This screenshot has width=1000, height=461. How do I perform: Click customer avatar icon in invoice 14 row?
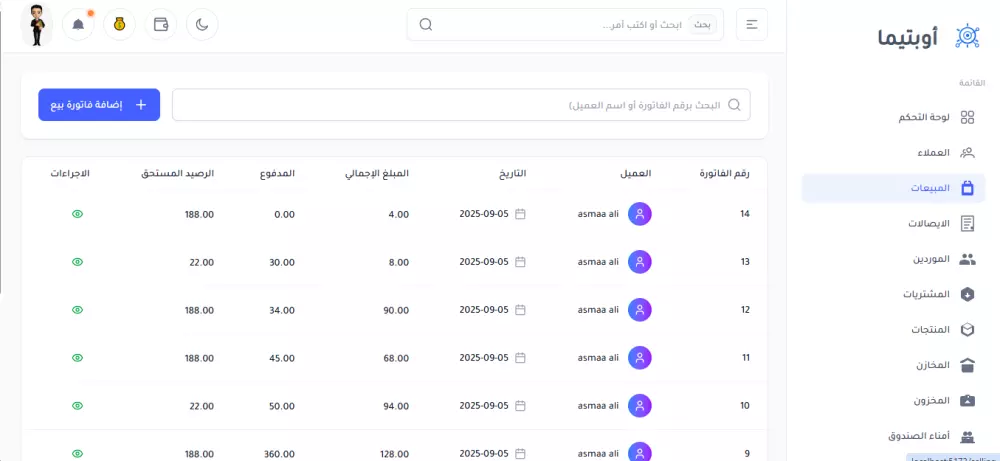pos(640,214)
